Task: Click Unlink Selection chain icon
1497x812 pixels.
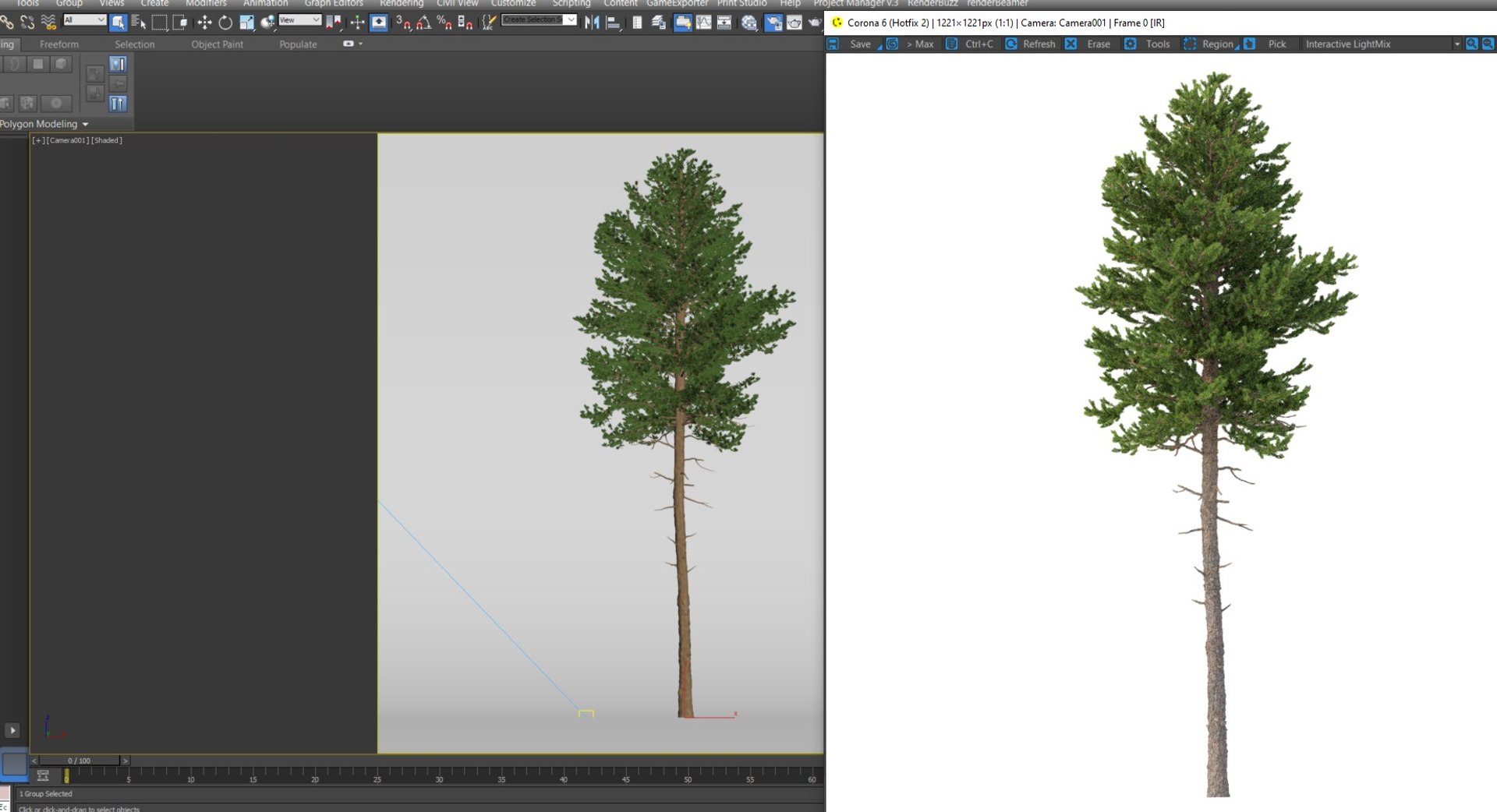Action: point(27,22)
